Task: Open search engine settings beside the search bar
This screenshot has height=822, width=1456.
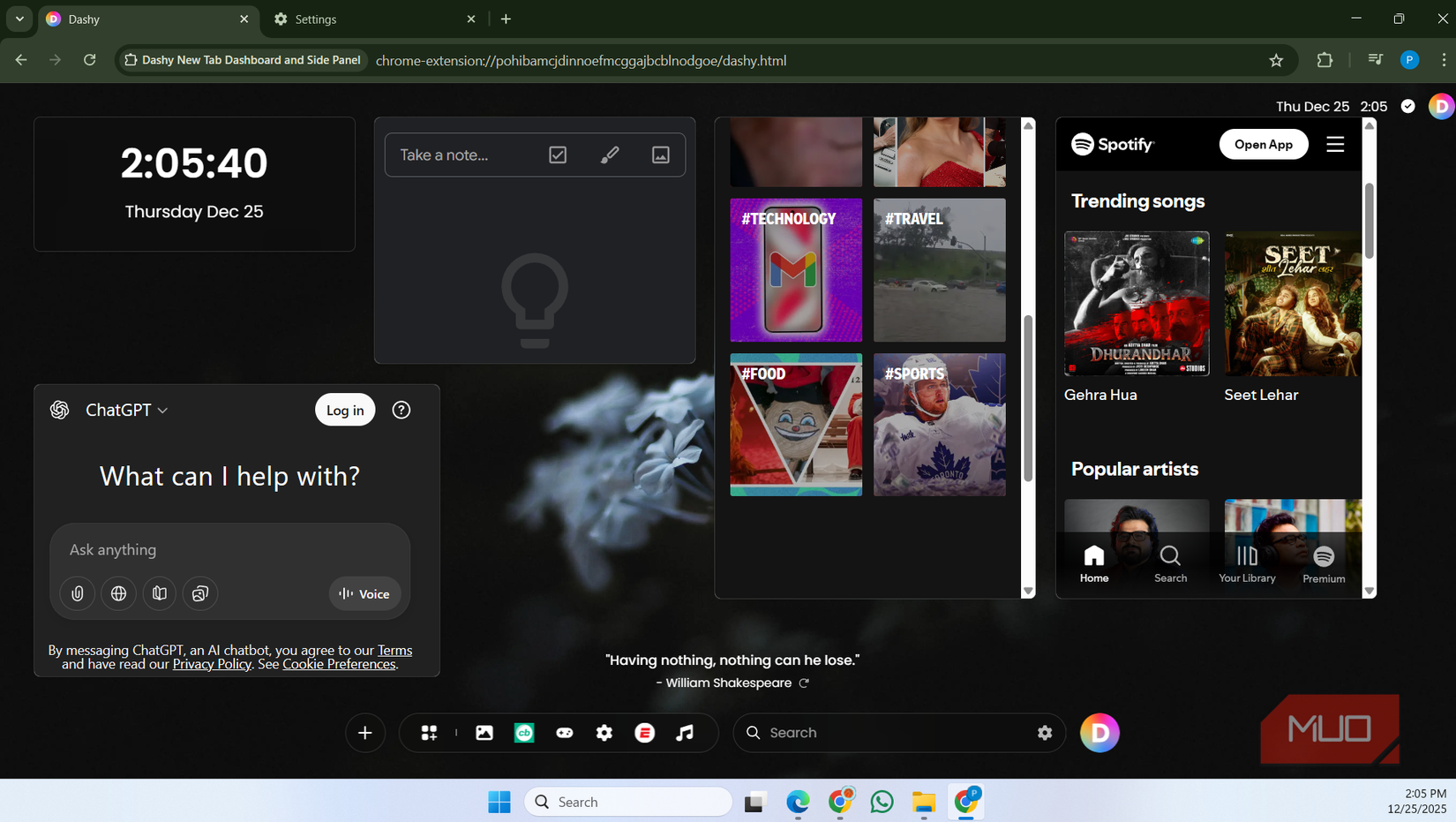Action: pos(1045,733)
